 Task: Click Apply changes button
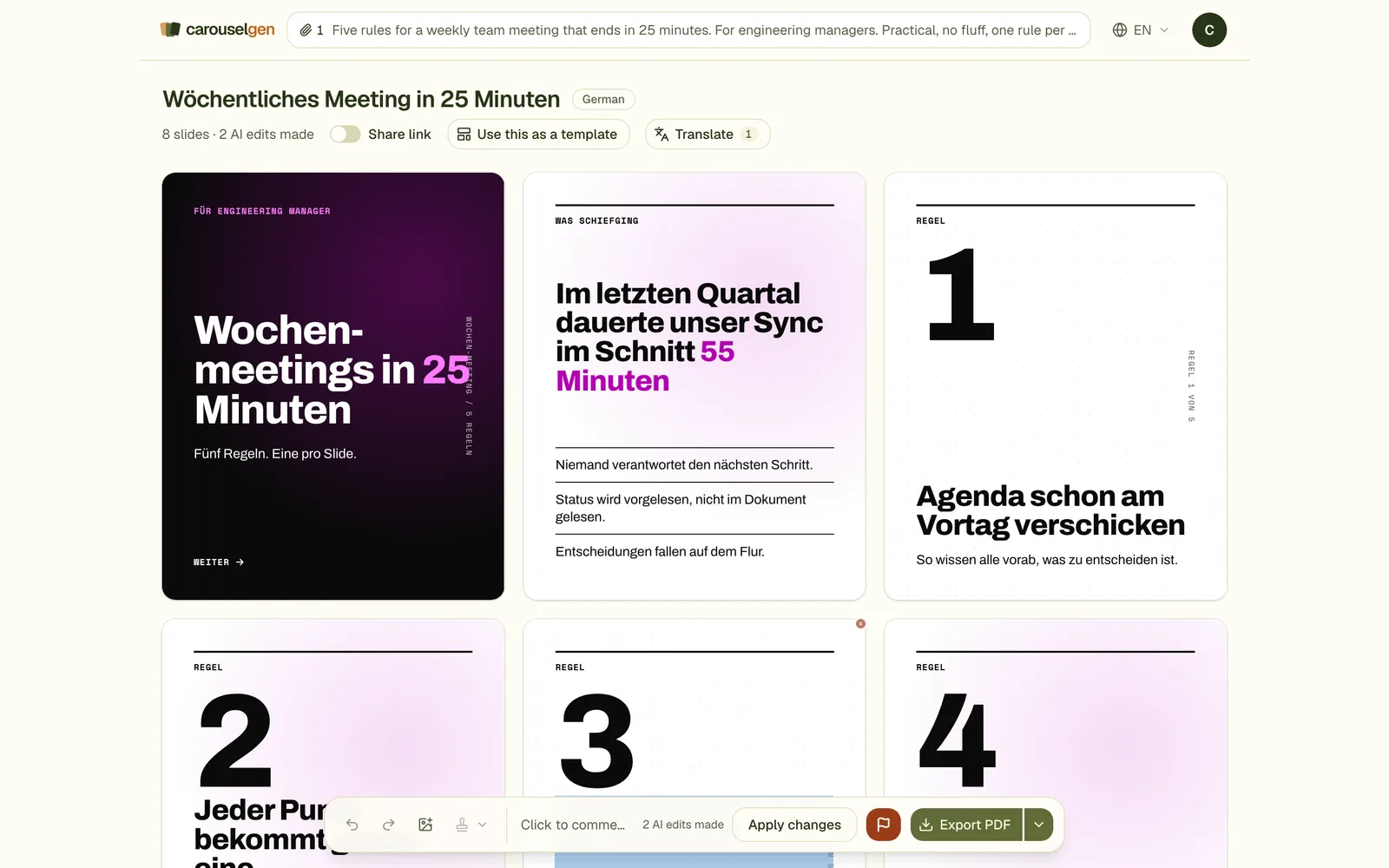(x=794, y=825)
